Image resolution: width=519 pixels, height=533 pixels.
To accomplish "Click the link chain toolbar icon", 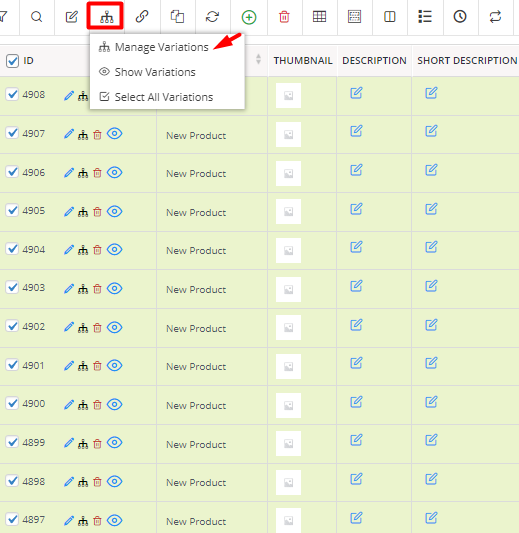I will (142, 17).
